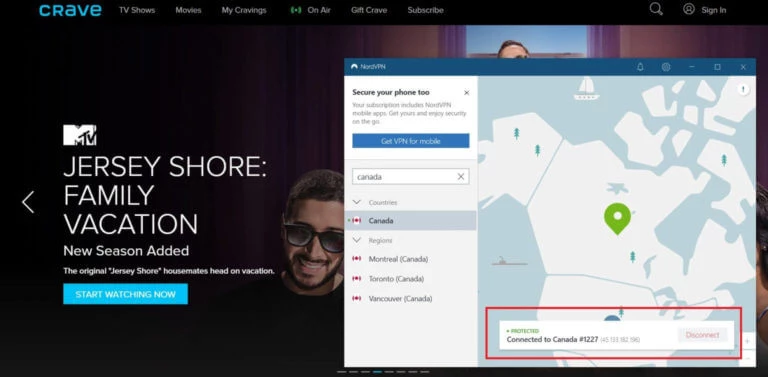Click Sign In link
The width and height of the screenshot is (768, 377).
click(x=714, y=10)
